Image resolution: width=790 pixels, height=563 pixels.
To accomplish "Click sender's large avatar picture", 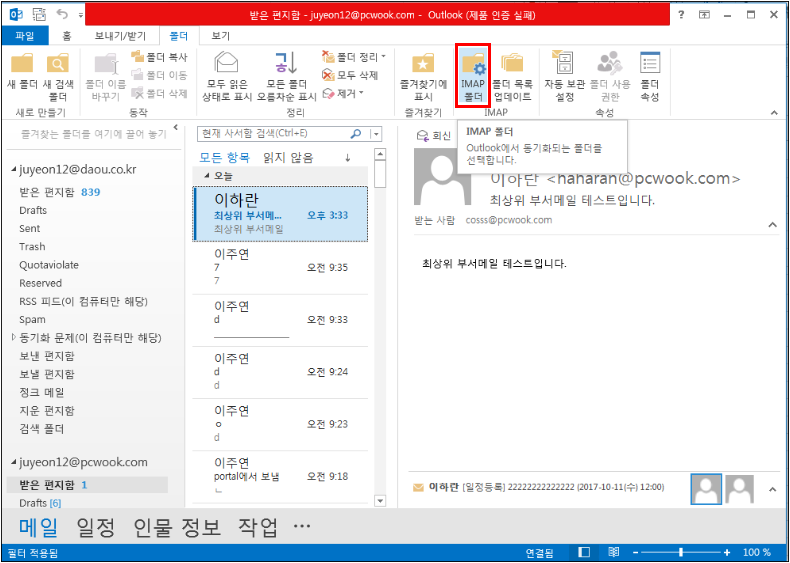I will point(442,177).
